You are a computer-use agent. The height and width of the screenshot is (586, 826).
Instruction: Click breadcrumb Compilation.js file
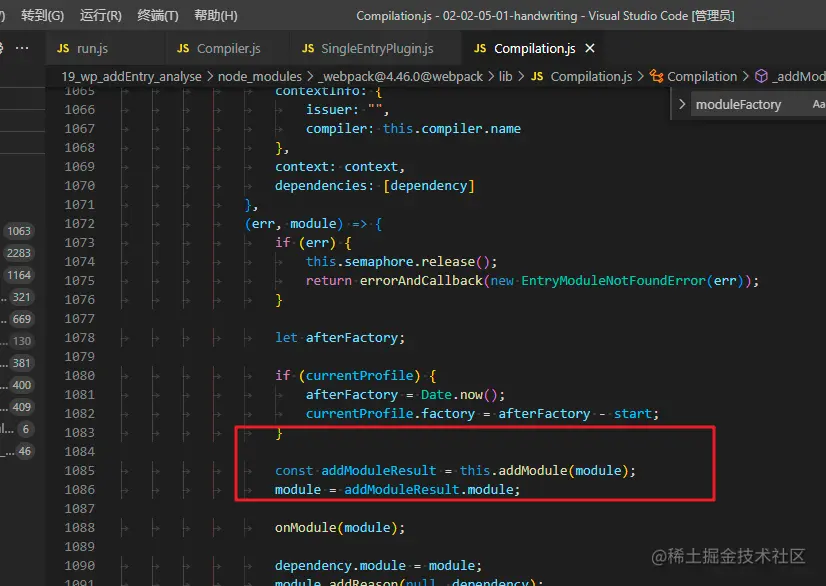point(591,77)
